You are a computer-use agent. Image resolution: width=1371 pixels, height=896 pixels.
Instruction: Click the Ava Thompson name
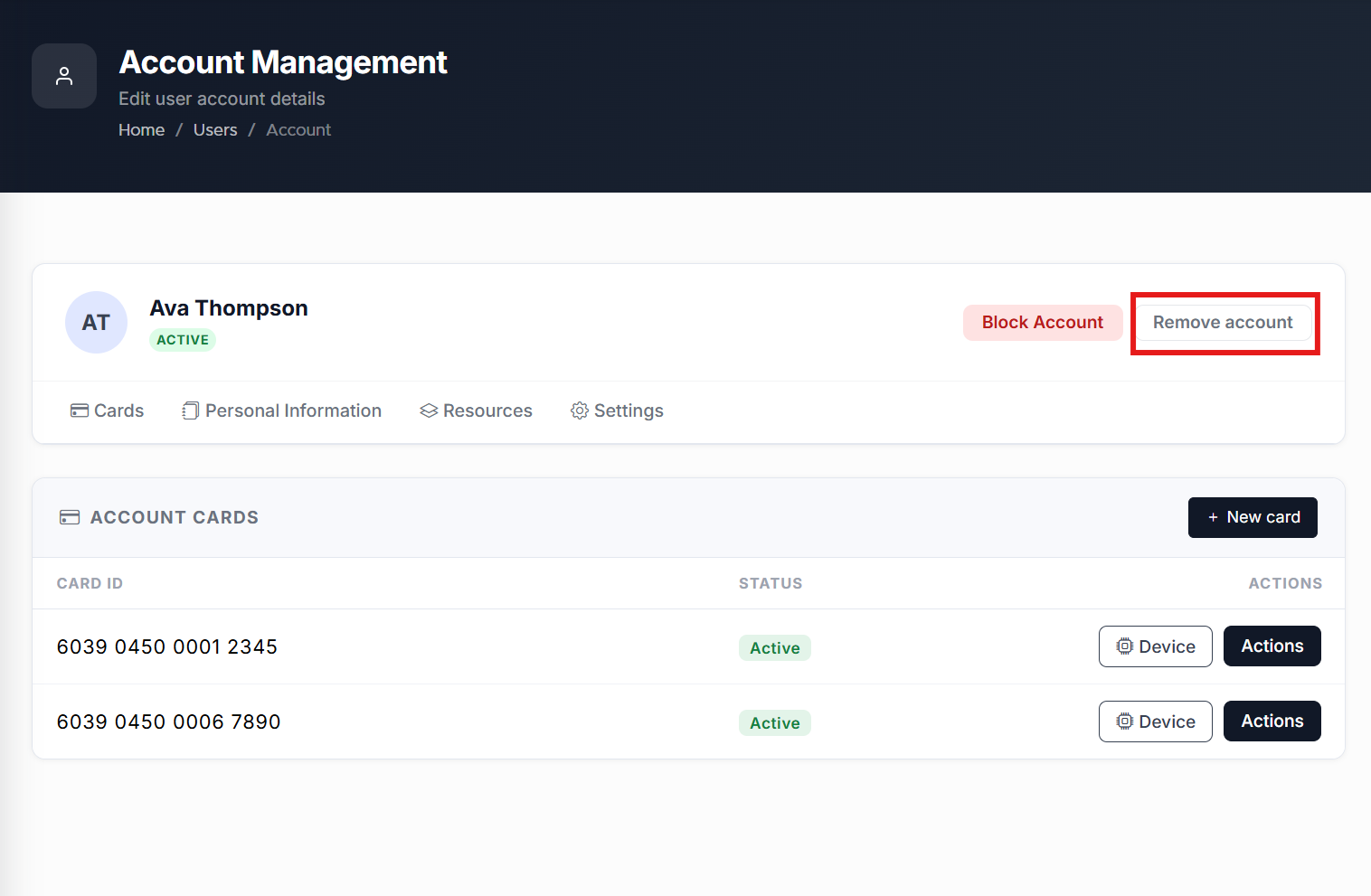pyautogui.click(x=229, y=308)
